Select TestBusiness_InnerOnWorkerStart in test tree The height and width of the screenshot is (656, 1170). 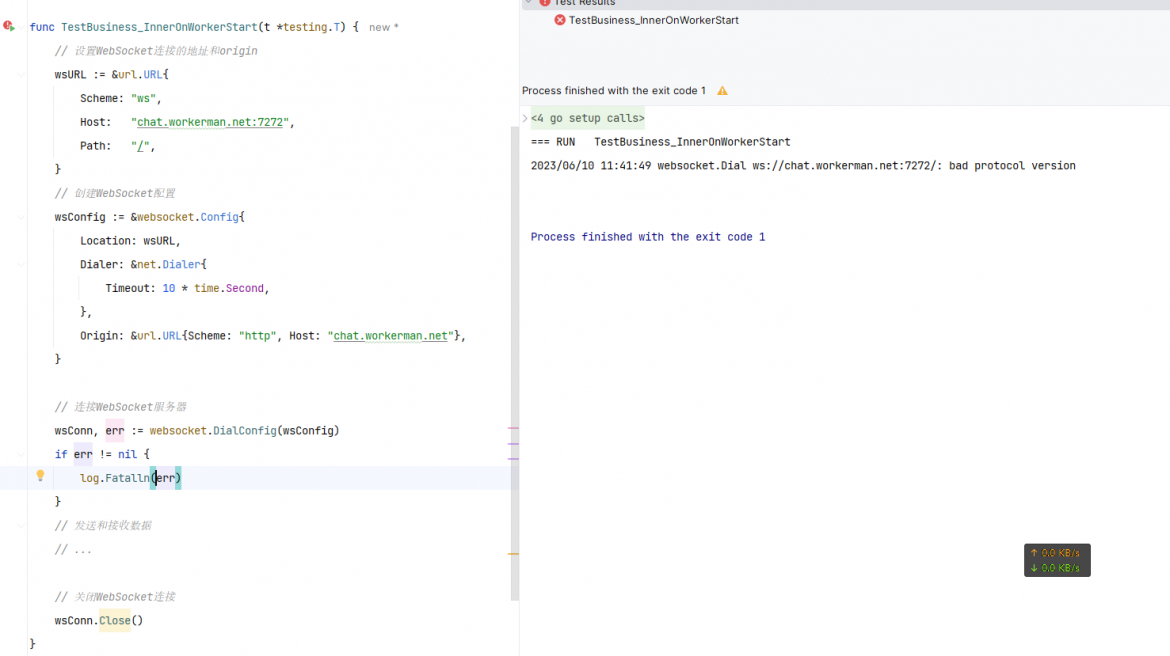(654, 20)
